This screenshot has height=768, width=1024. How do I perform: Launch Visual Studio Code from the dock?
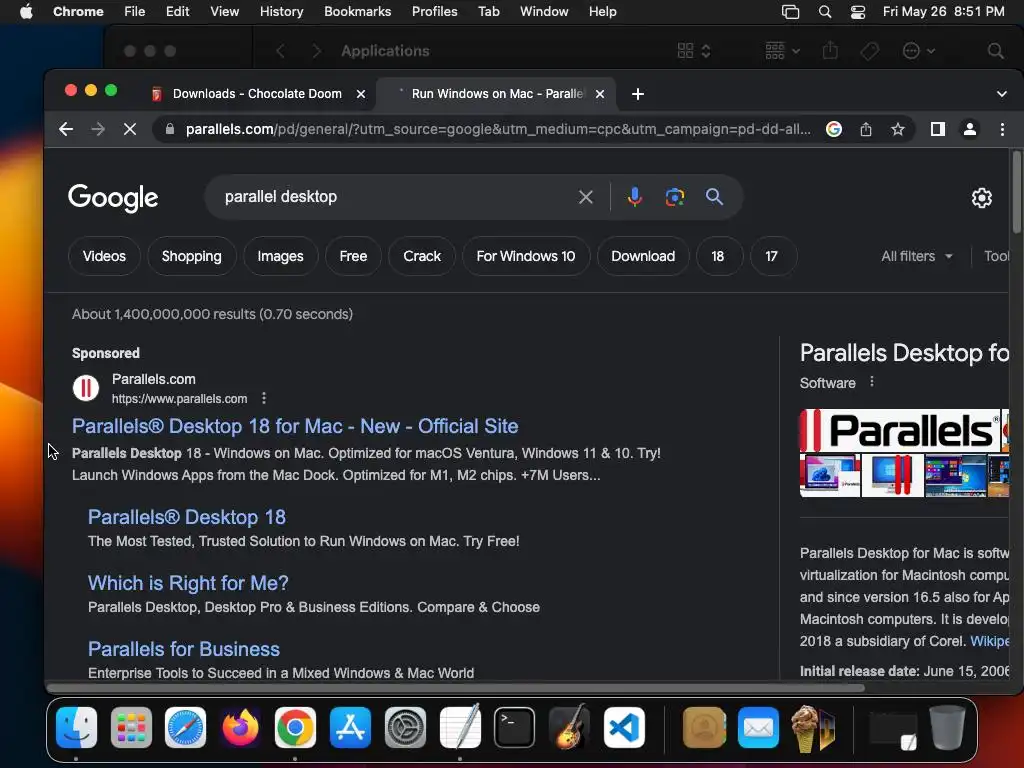(x=624, y=727)
